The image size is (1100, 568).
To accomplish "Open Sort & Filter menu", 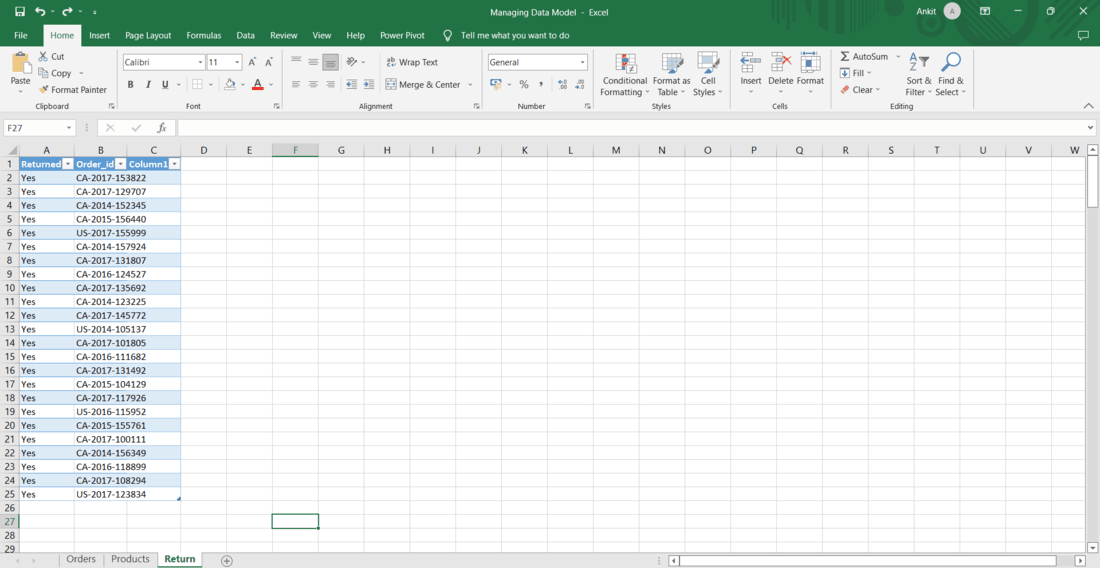I will (x=918, y=75).
